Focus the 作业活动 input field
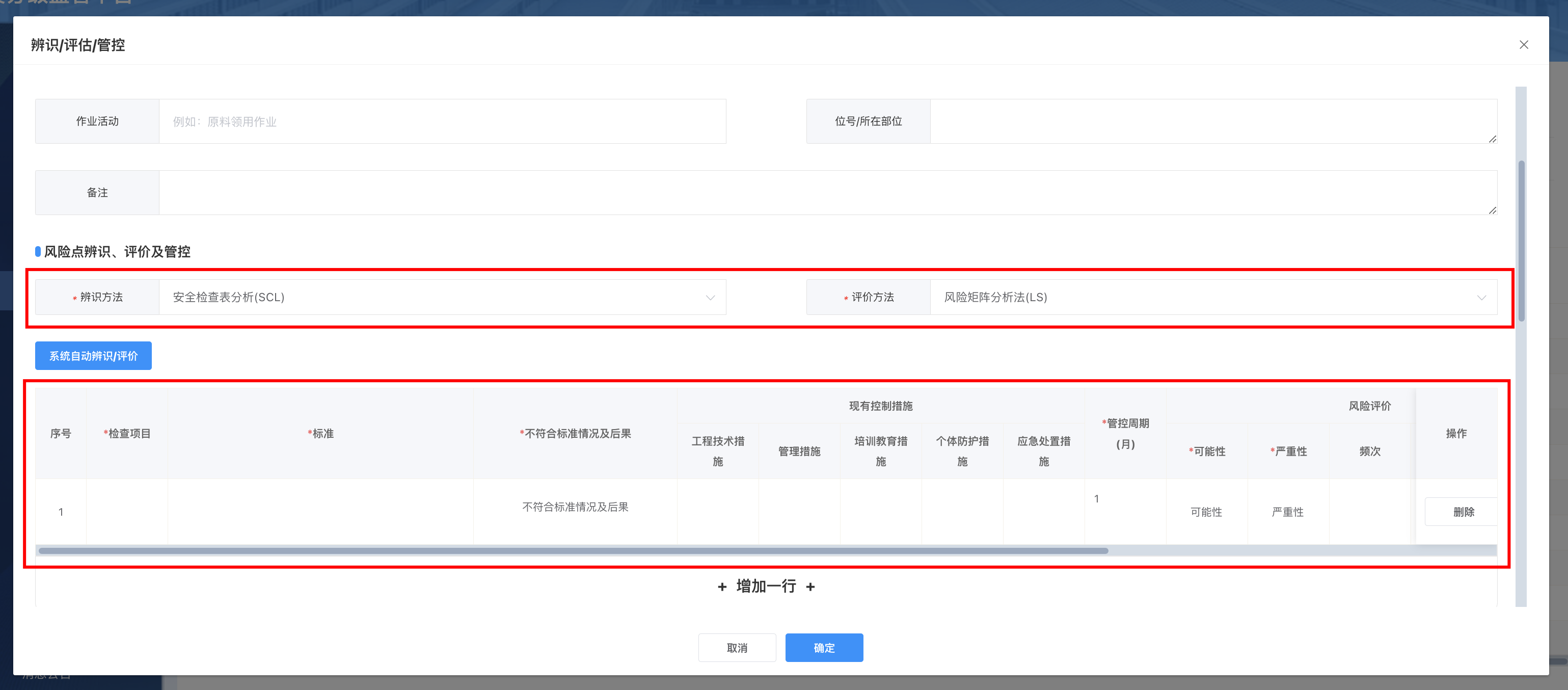1568x690 pixels. coord(442,121)
